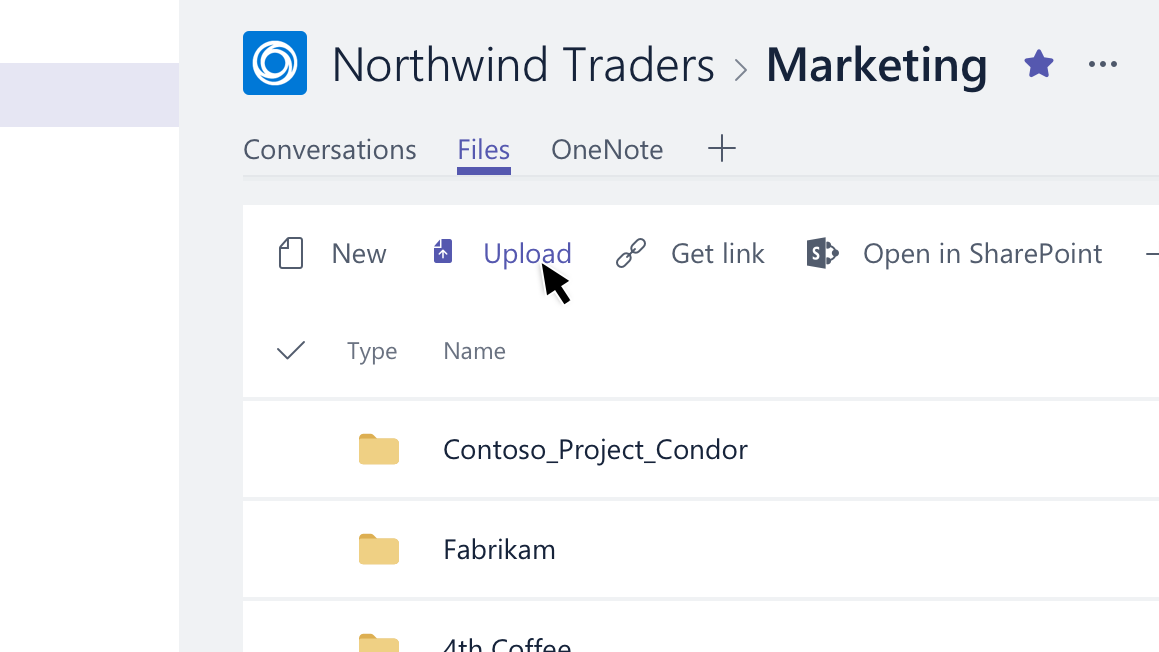Toggle the select-all checkmark in header
The height and width of the screenshot is (652, 1159).
click(290, 350)
